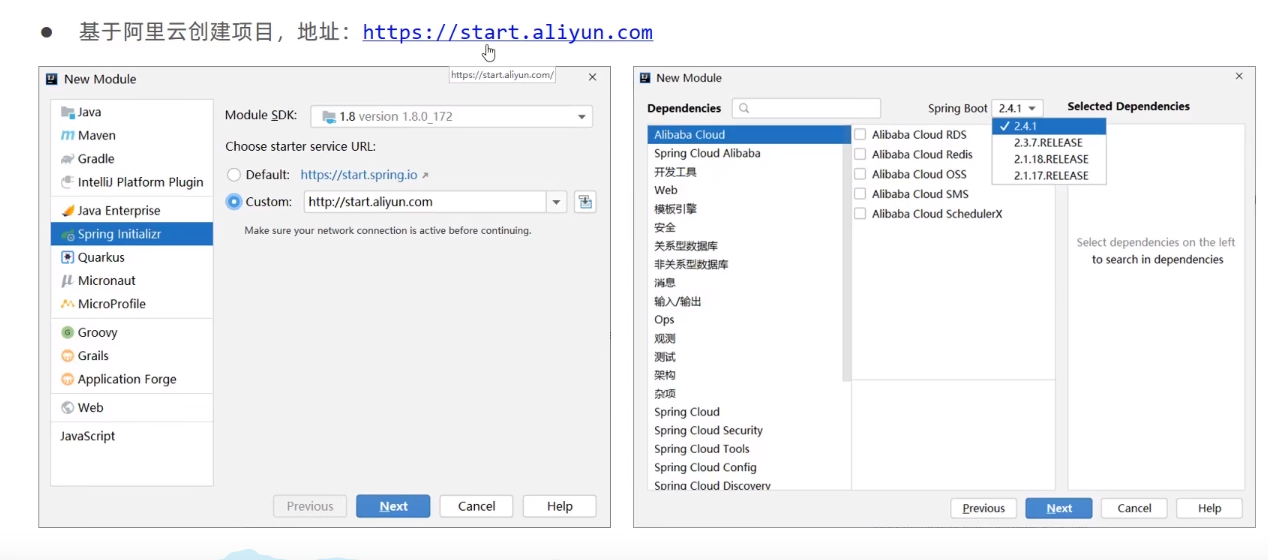1268x560 pixels.
Task: Choose Quarkus module type
Action: (x=131, y=257)
